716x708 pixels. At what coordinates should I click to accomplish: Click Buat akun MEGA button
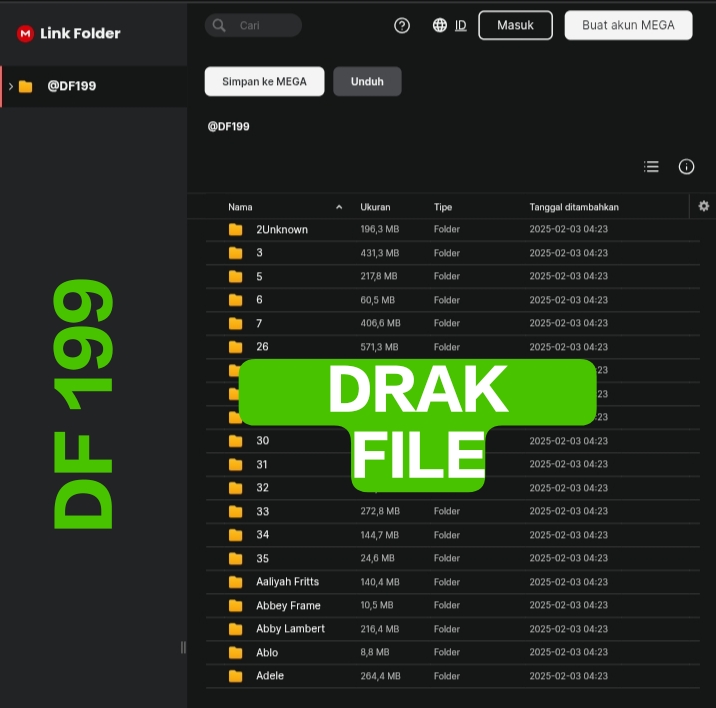(628, 25)
